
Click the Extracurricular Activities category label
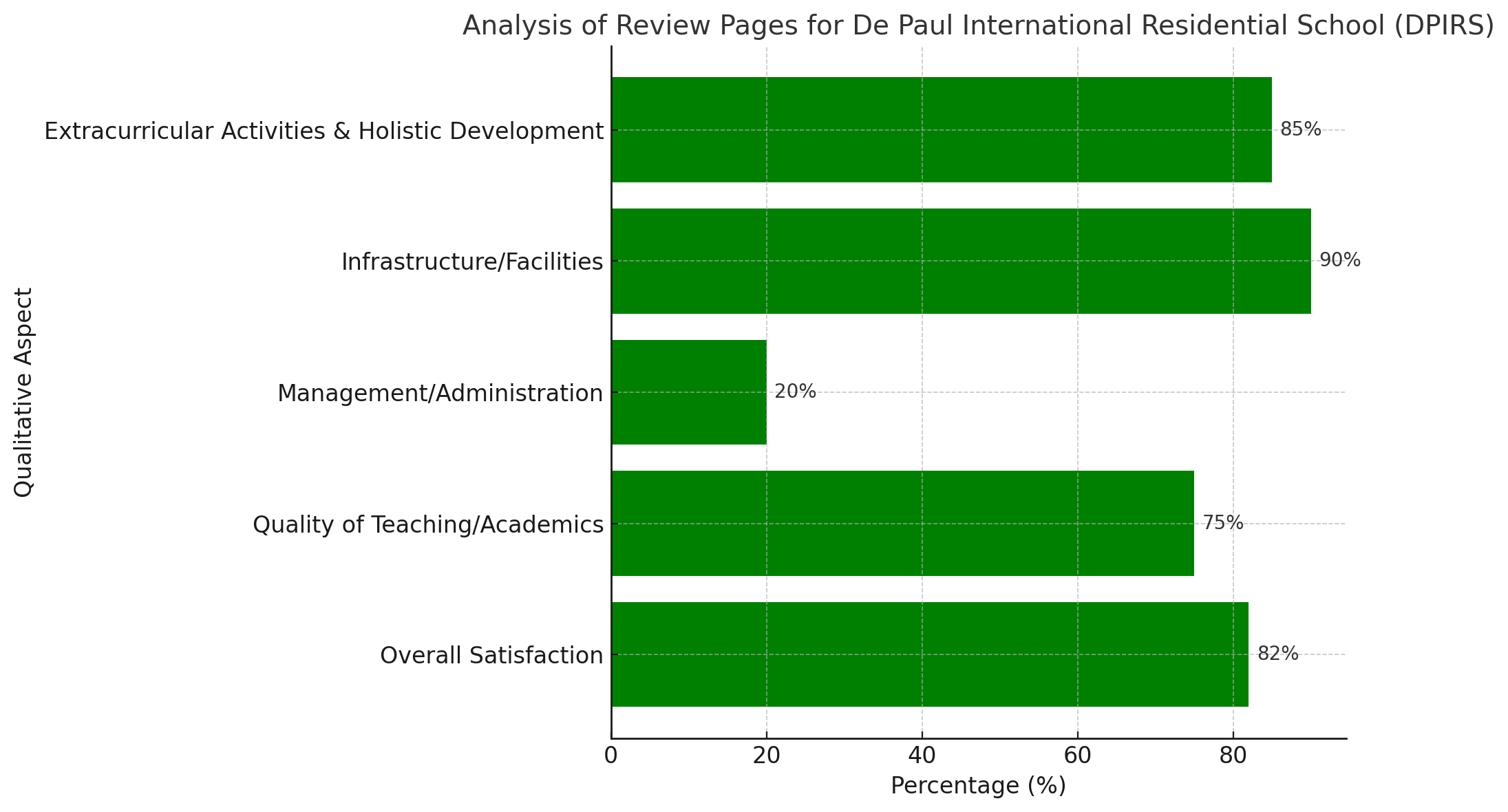point(323,131)
